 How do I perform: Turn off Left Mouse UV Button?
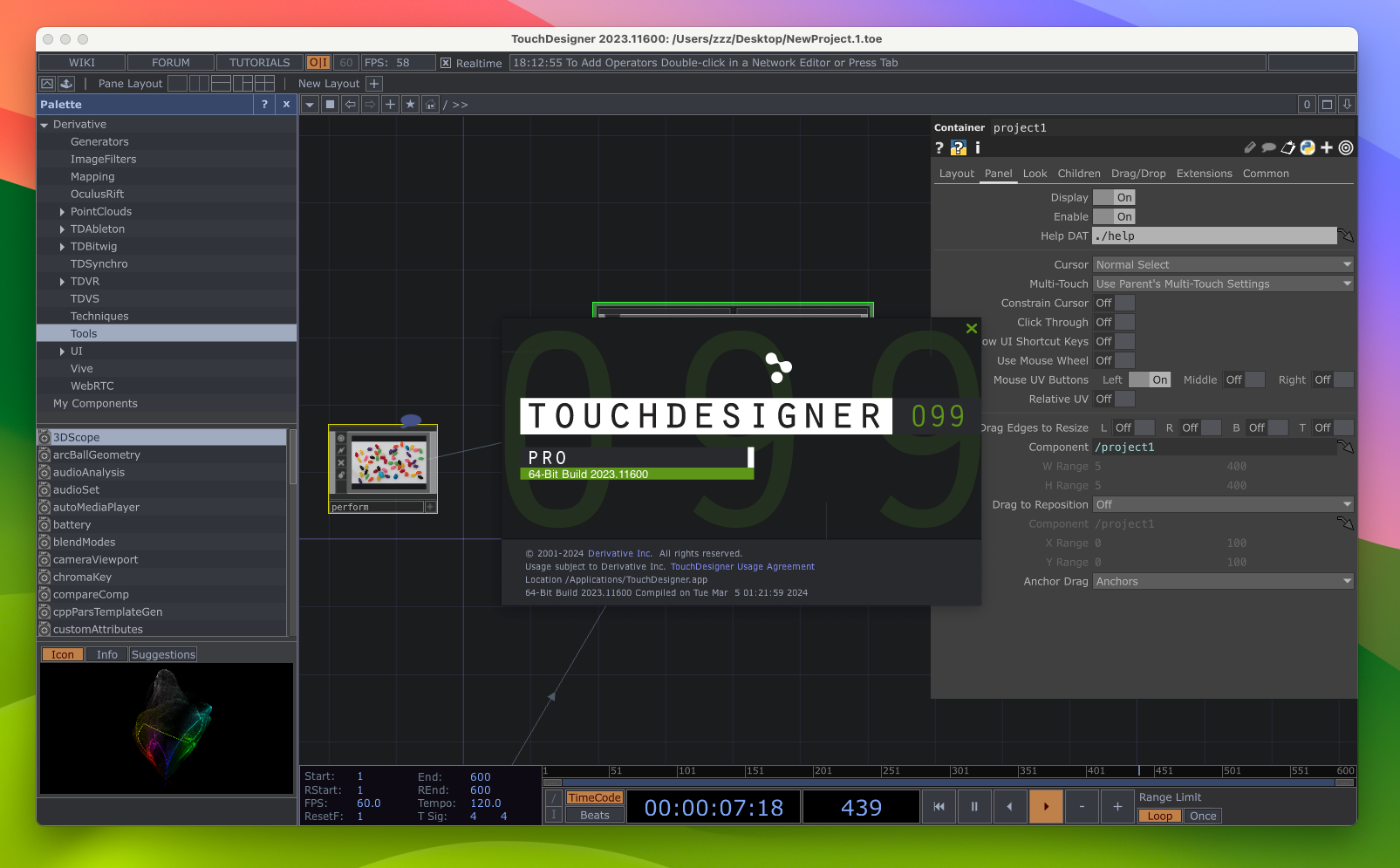(1150, 379)
